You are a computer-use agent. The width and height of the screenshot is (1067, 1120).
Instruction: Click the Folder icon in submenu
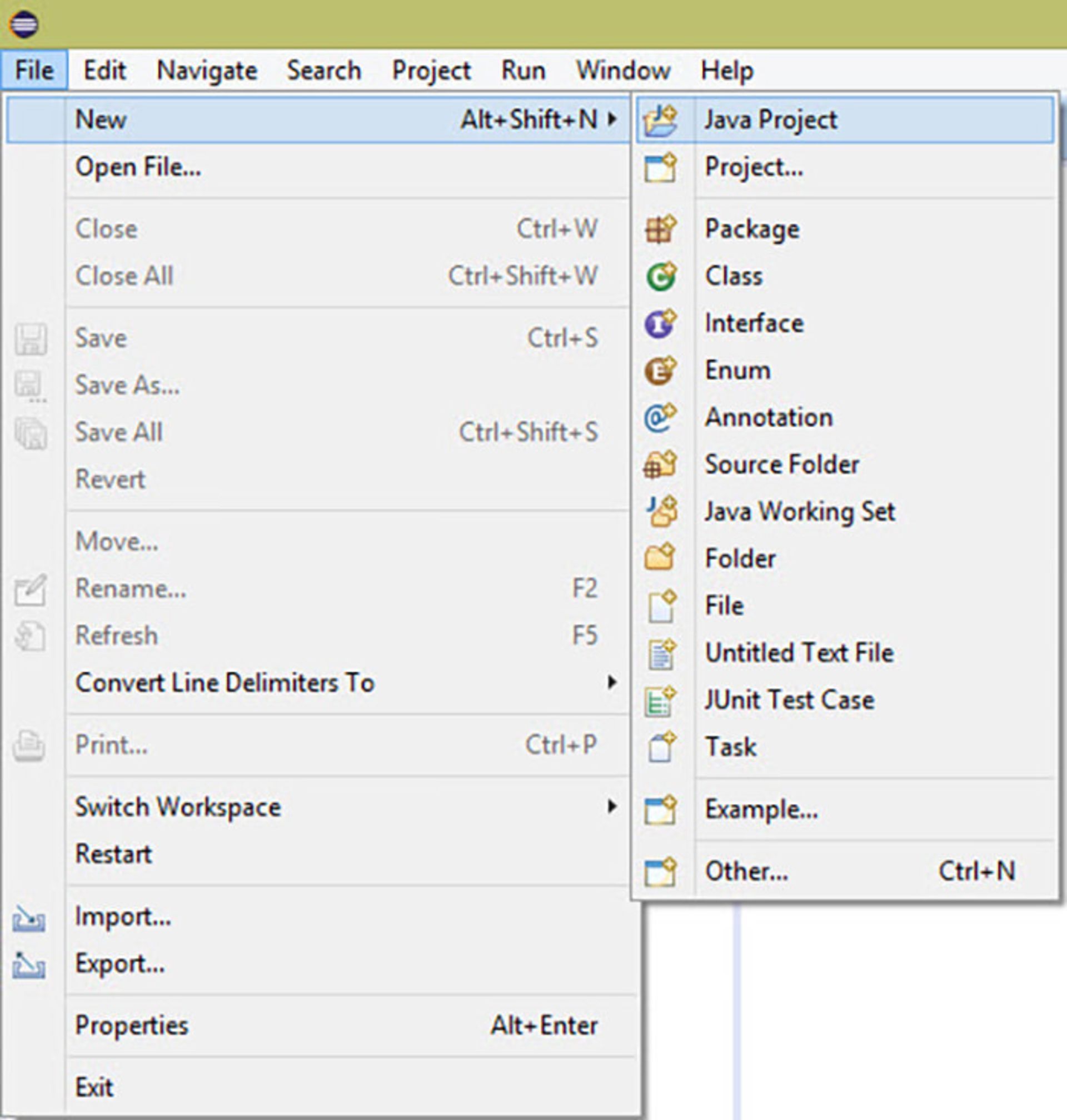click(x=660, y=558)
